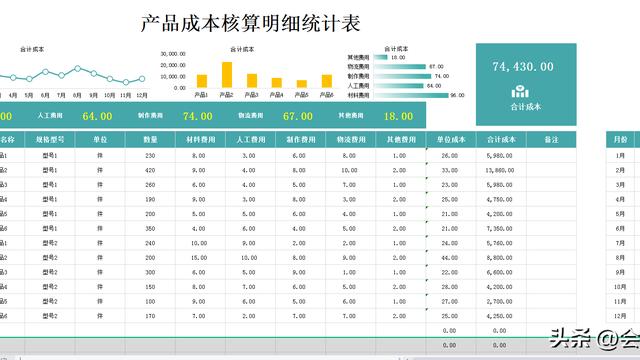Click the total cost cell 4,750.00
640x360 pixels.
click(x=500, y=199)
